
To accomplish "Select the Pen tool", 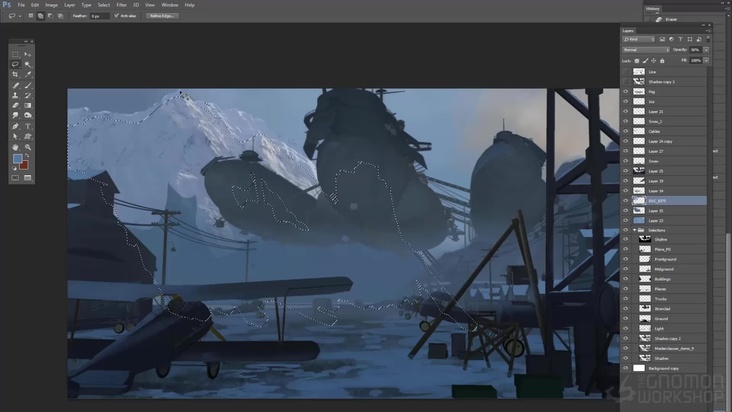I will pos(15,126).
